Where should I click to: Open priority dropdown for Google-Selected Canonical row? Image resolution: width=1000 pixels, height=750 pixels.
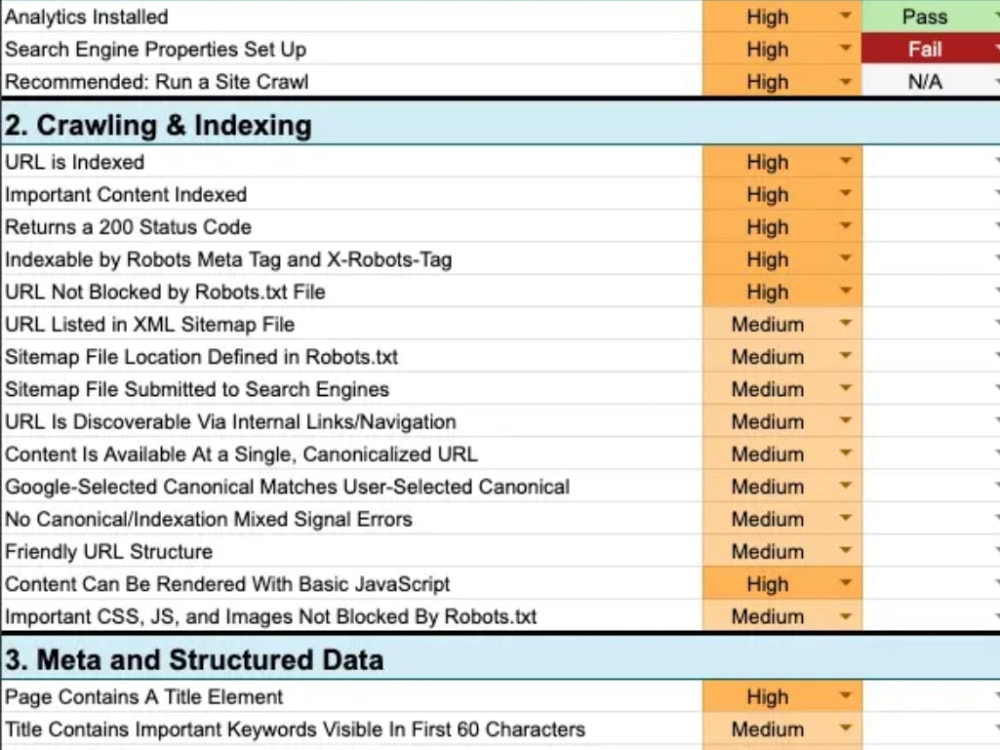(x=846, y=487)
